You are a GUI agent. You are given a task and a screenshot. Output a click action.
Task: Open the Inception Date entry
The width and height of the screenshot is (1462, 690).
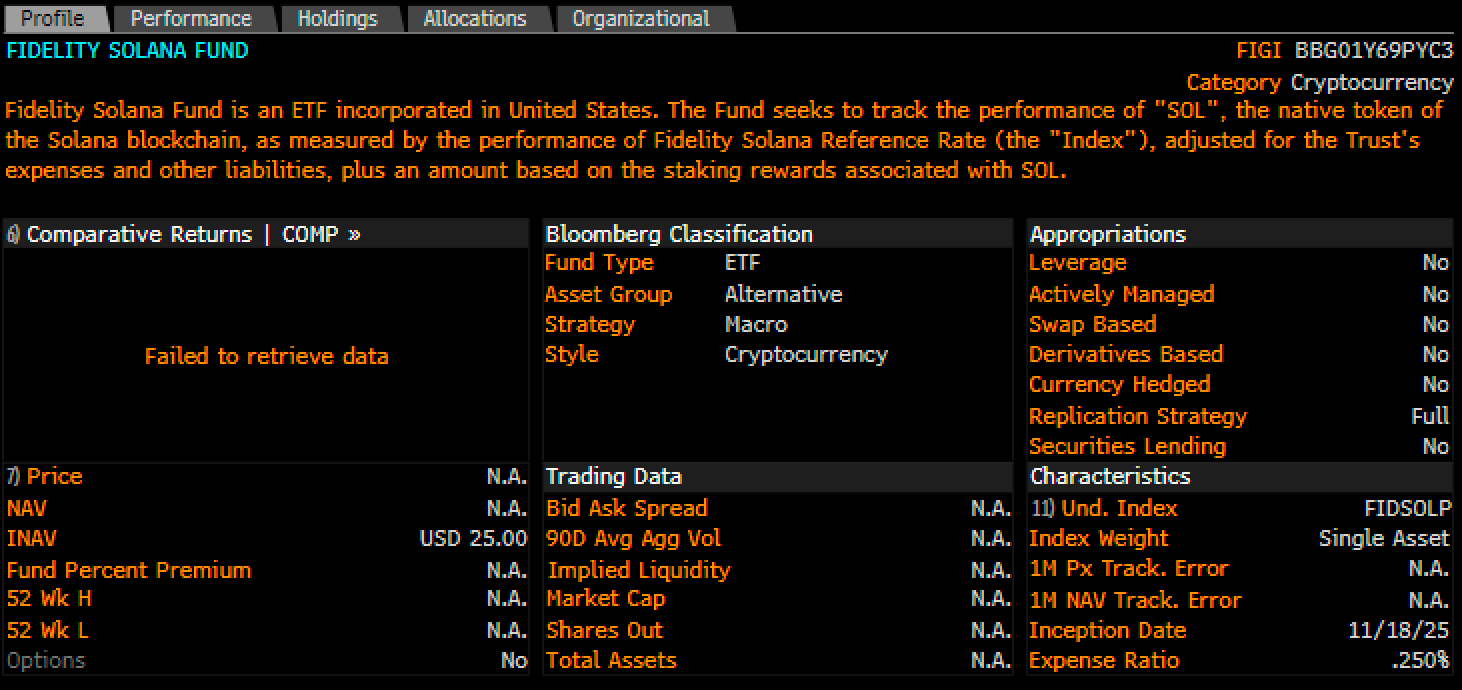(1107, 630)
